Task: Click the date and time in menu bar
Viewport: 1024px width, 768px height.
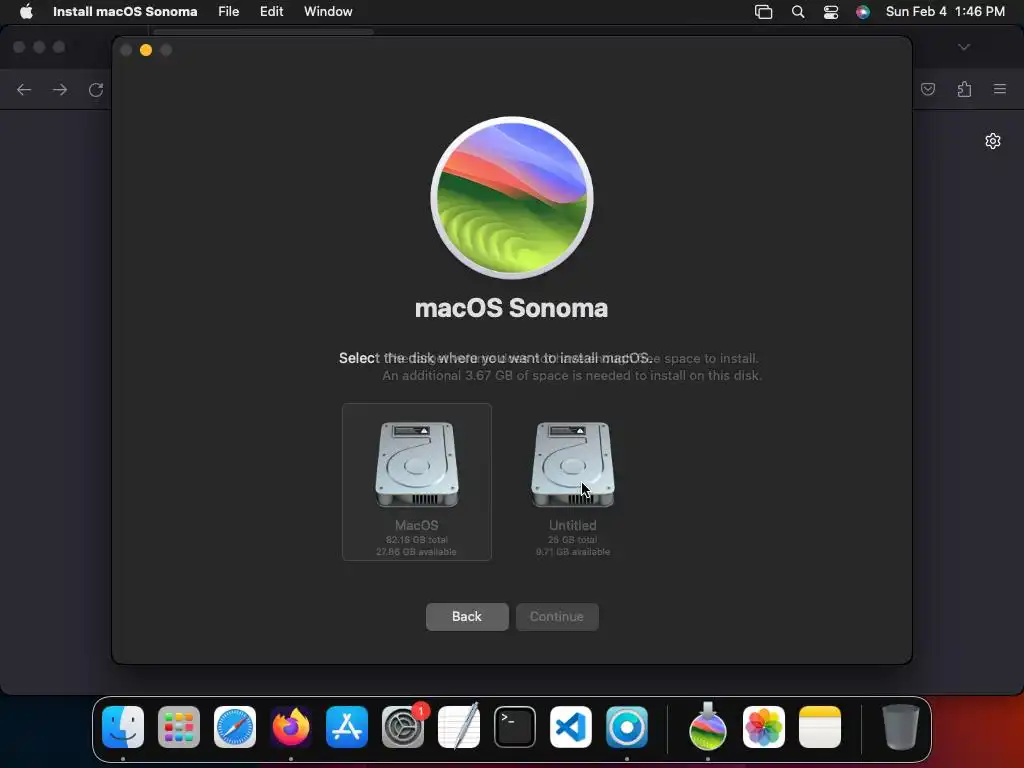Action: 945,12
